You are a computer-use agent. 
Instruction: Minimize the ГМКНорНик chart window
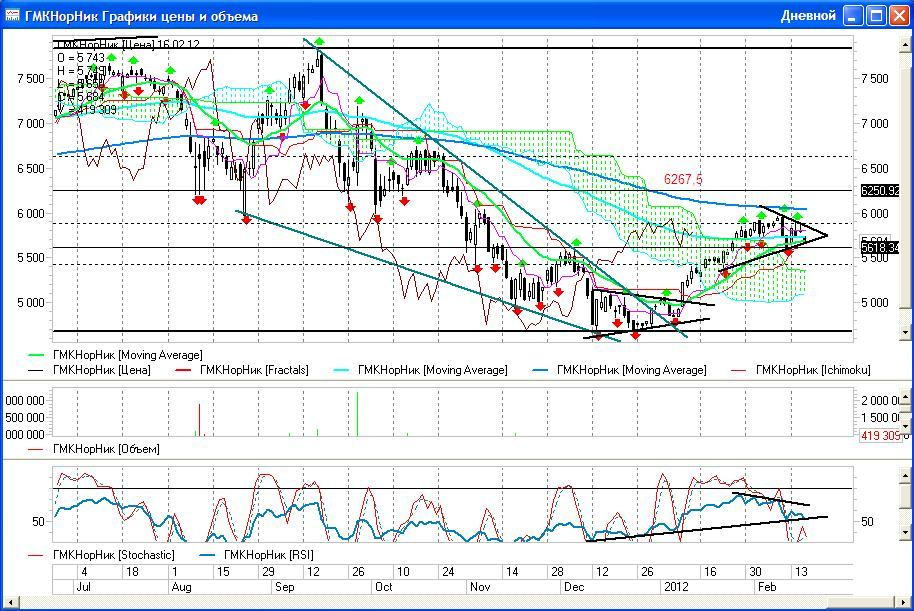pyautogui.click(x=853, y=16)
